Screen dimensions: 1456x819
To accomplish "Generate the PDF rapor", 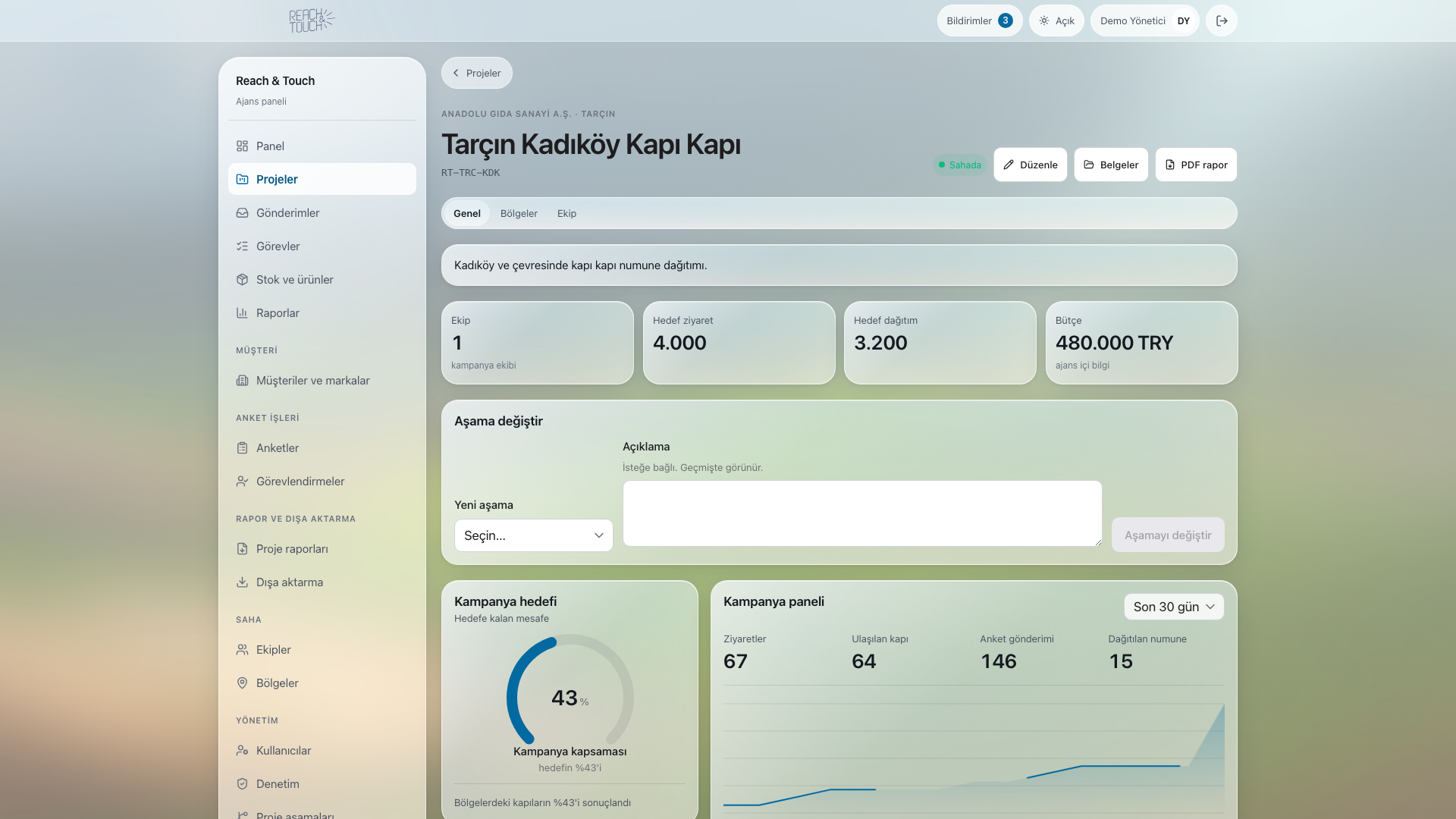I will pos(1196,165).
